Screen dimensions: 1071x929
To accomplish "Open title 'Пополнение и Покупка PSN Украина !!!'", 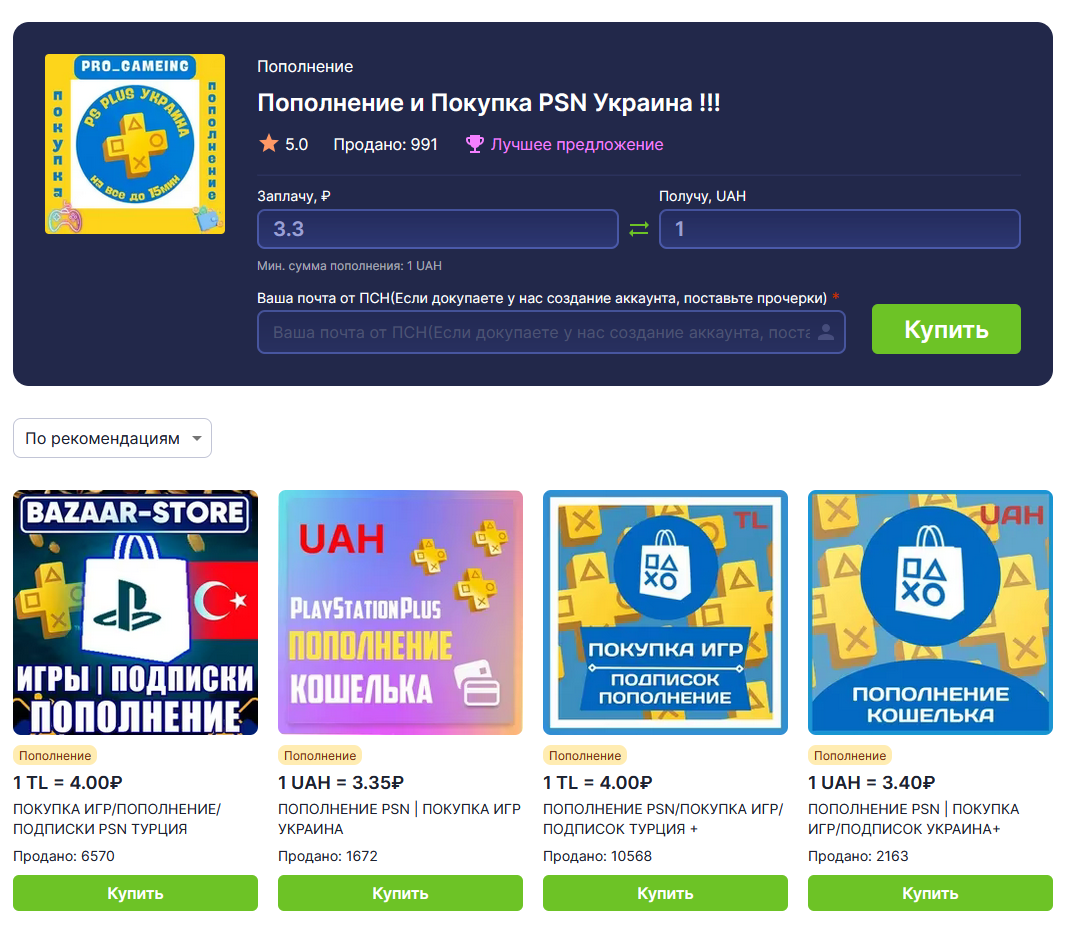I will click(488, 102).
